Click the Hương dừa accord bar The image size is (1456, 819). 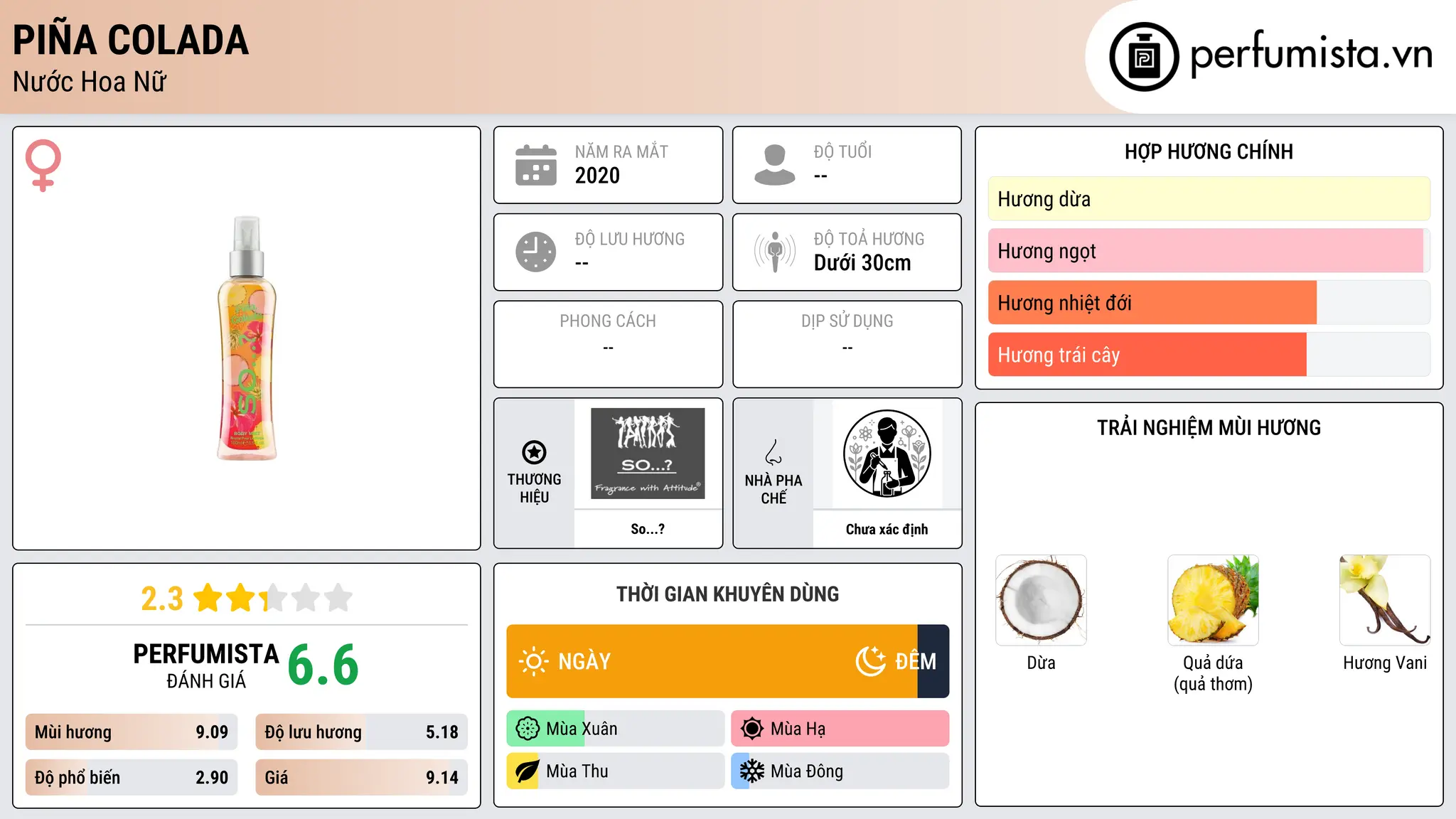[1209, 199]
